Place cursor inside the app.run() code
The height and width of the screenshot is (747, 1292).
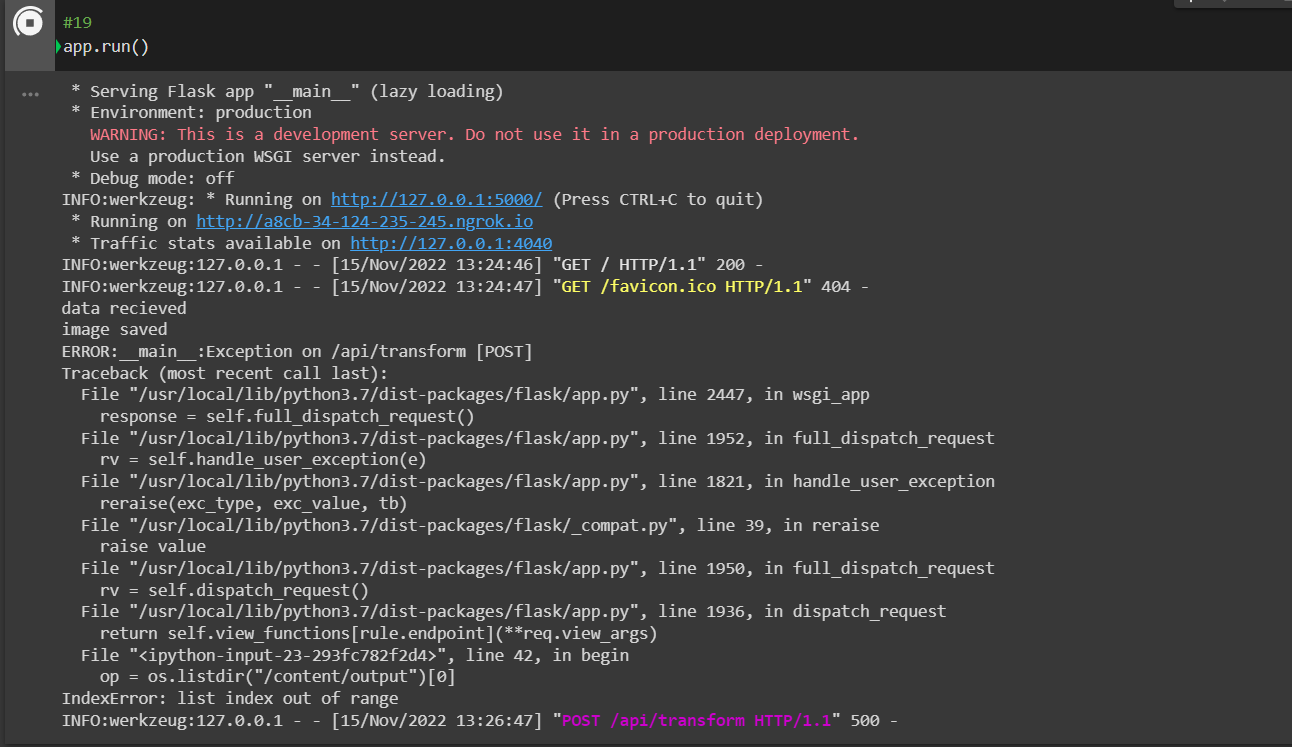(105, 46)
